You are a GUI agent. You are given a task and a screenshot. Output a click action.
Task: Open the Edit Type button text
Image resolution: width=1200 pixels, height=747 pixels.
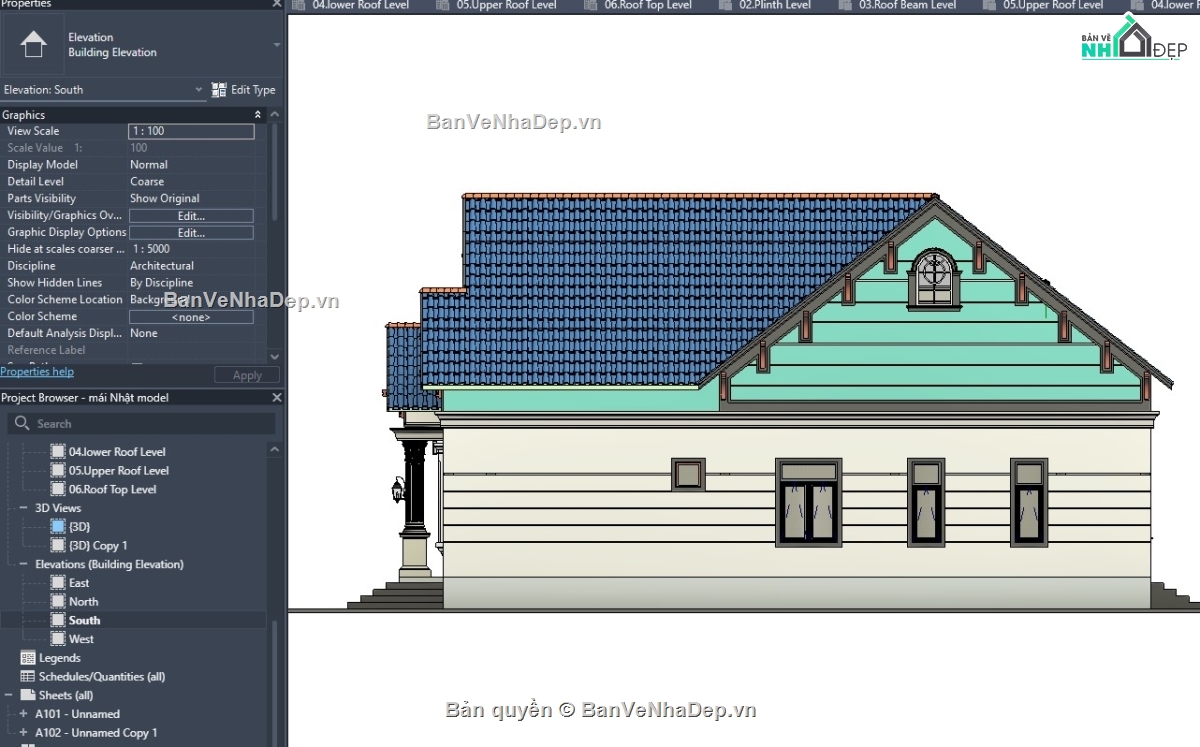[x=253, y=90]
